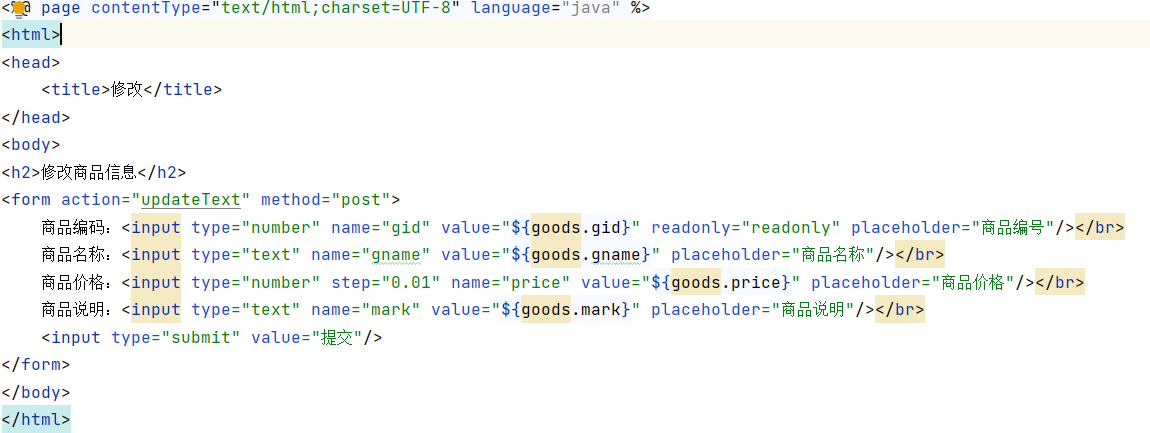This screenshot has height=433, width=1150.
Task: Click the type="submit" attribute
Action: click(x=176, y=338)
